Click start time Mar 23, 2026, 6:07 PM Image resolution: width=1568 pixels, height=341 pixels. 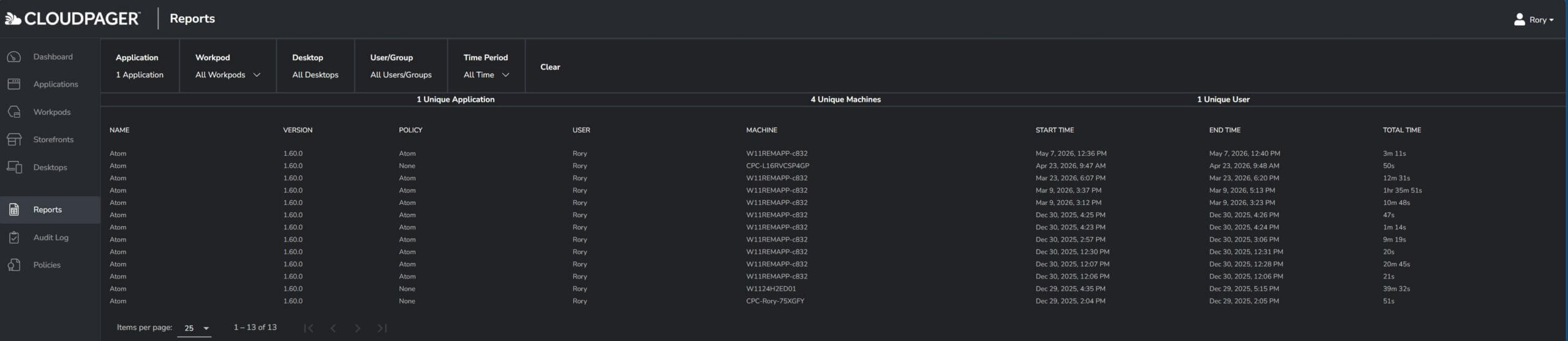(x=1071, y=178)
